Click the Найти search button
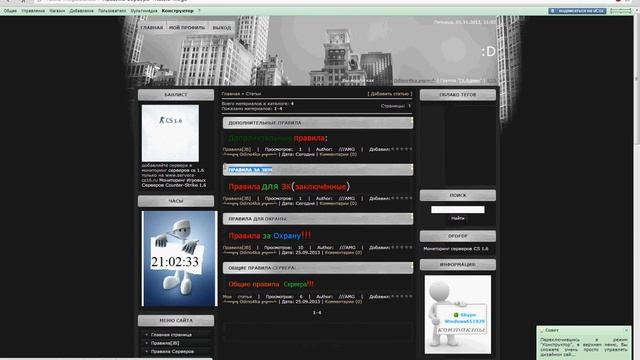 458,218
